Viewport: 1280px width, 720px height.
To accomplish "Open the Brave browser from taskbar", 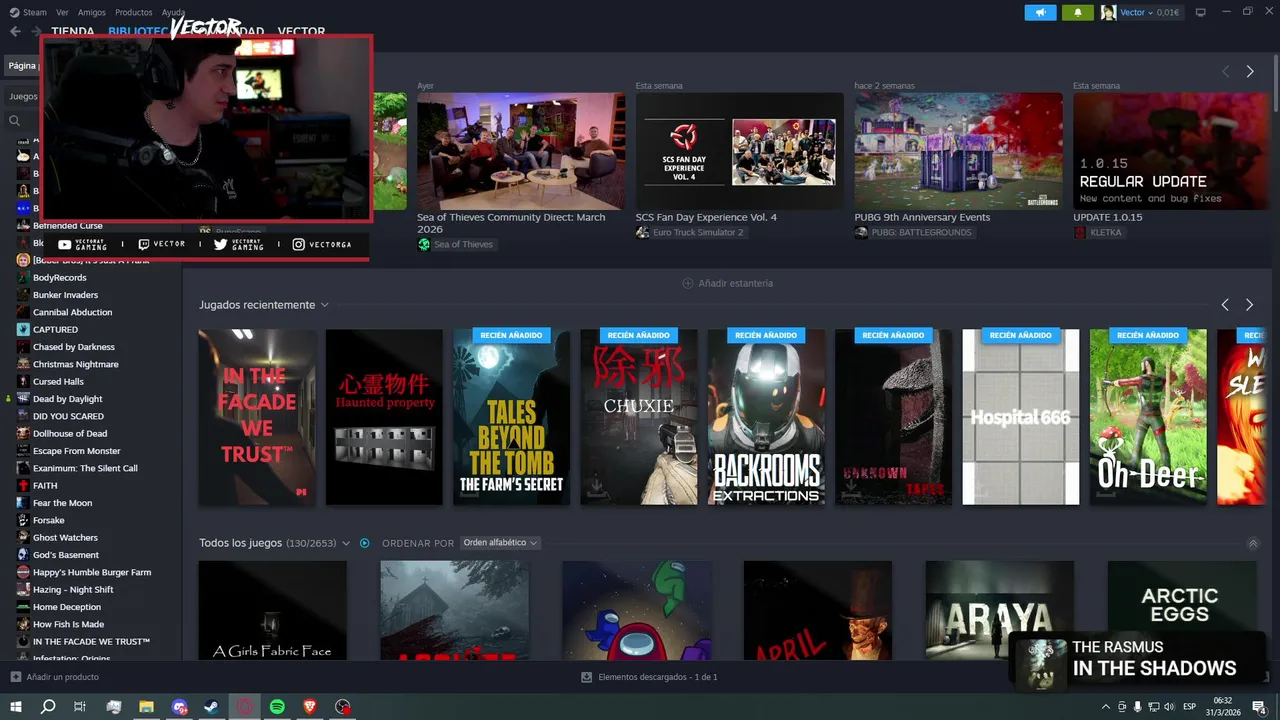I will [310, 707].
